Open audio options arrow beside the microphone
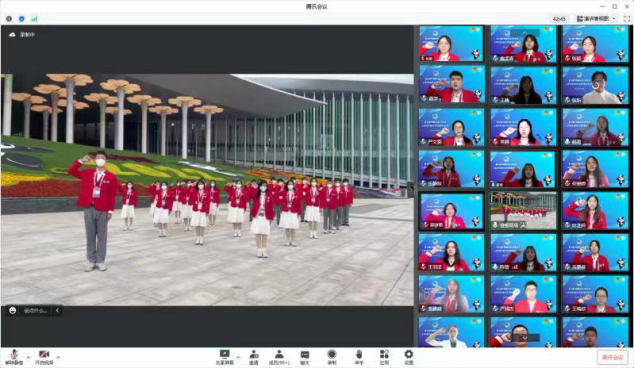The height and width of the screenshot is (368, 634). pyautogui.click(x=28, y=357)
